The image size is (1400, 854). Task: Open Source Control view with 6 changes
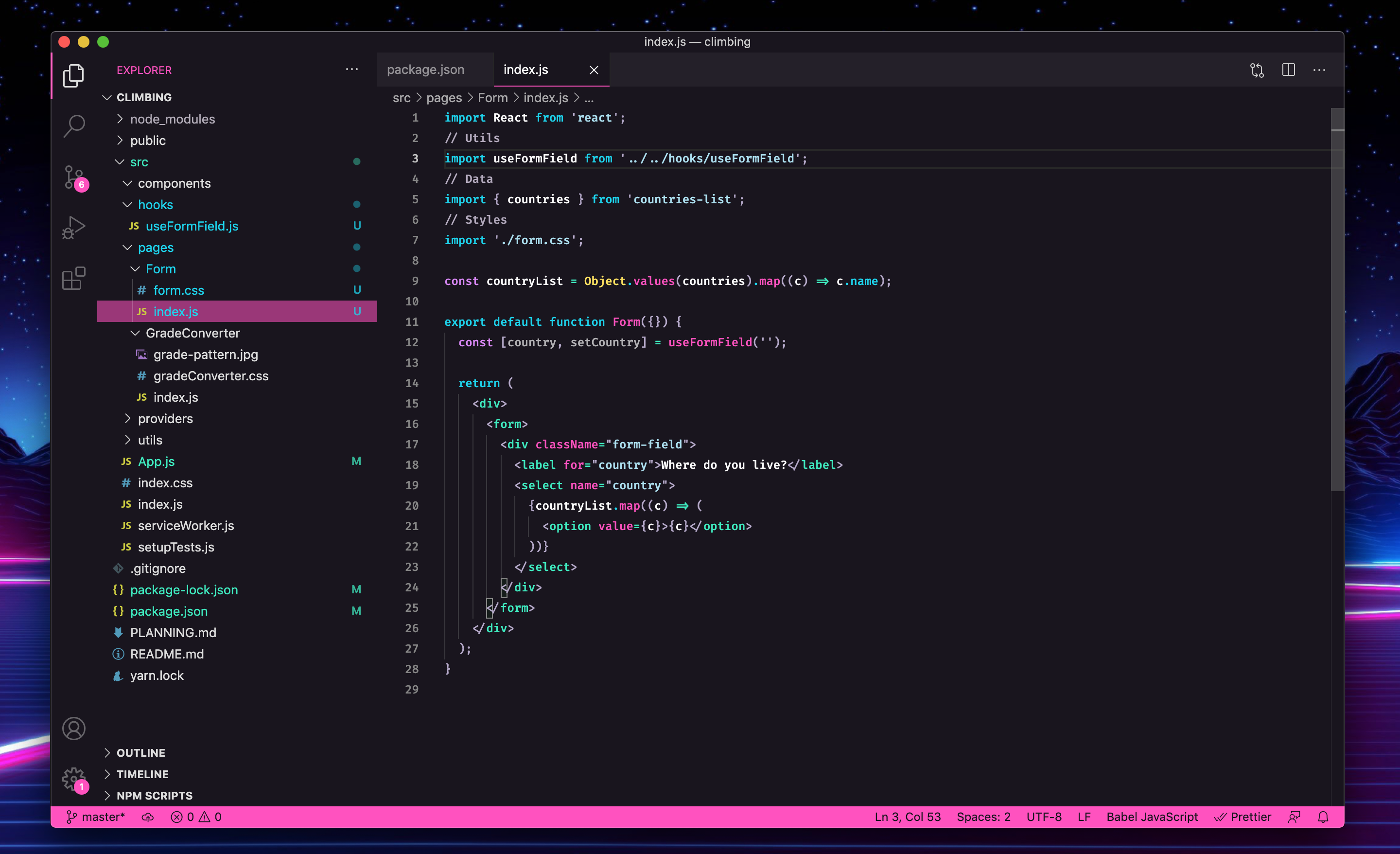[74, 178]
